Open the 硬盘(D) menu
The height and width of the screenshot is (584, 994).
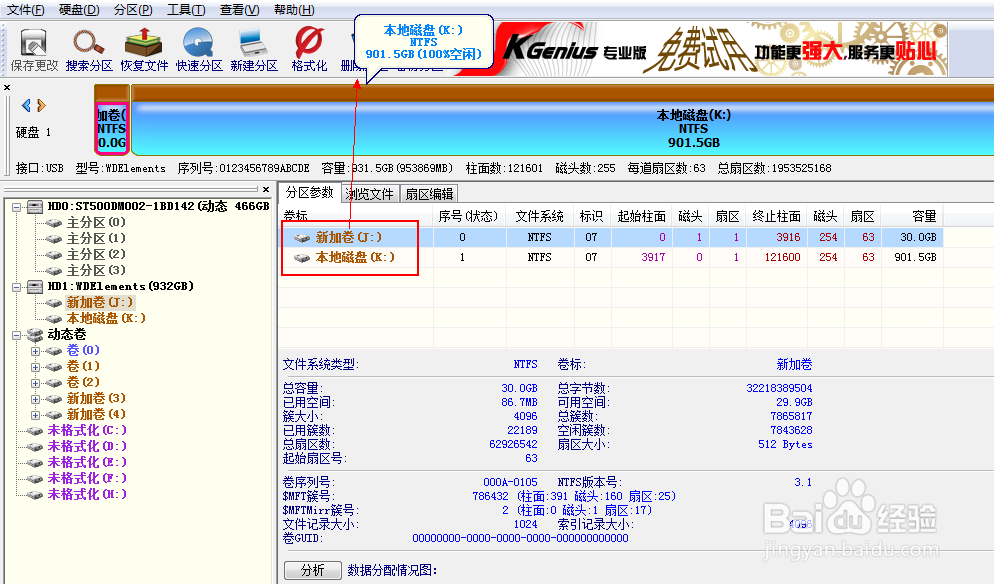(79, 10)
